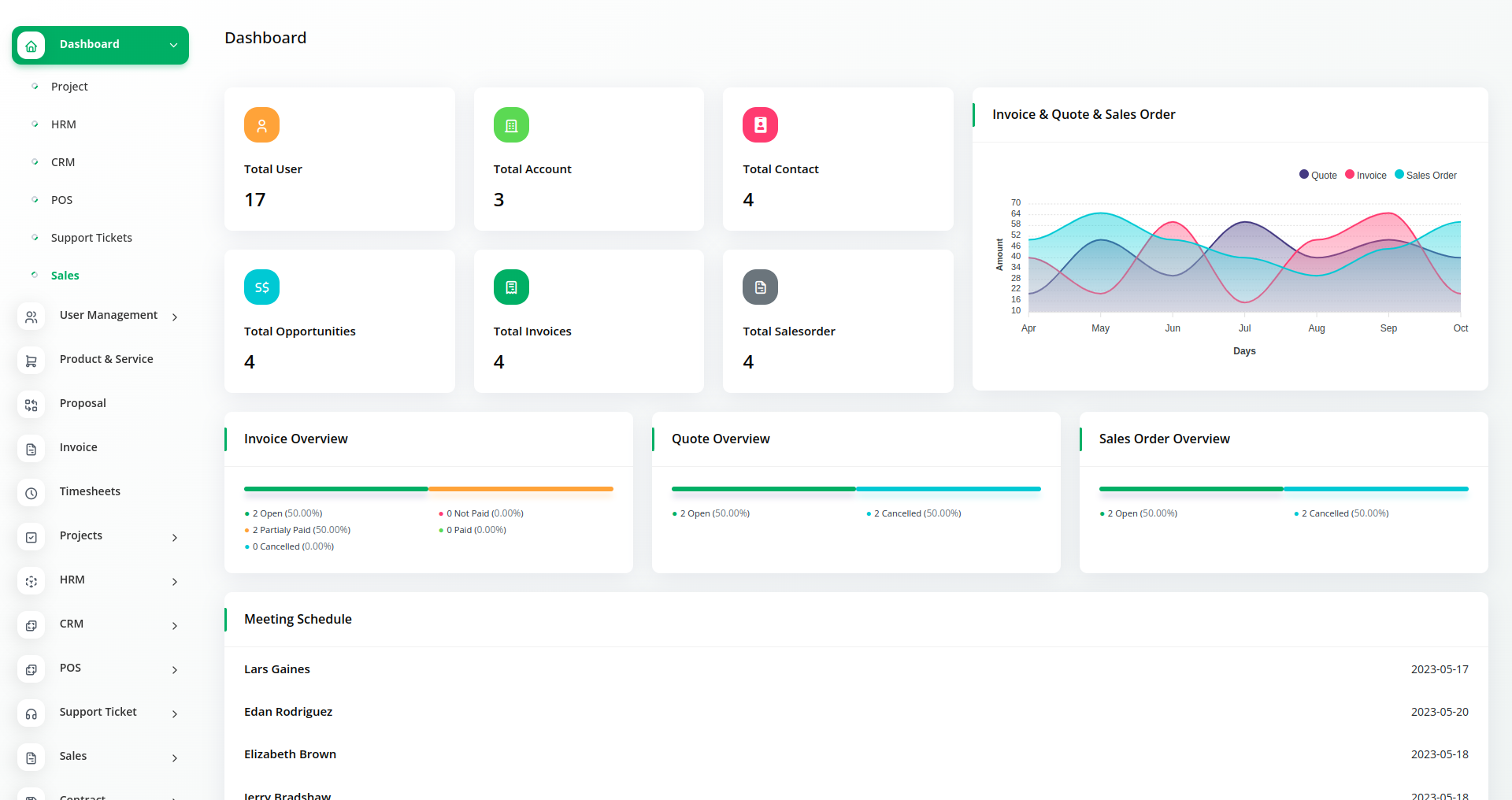The width and height of the screenshot is (1512, 800).
Task: Click the pink Total Contact icon
Action: point(760,125)
